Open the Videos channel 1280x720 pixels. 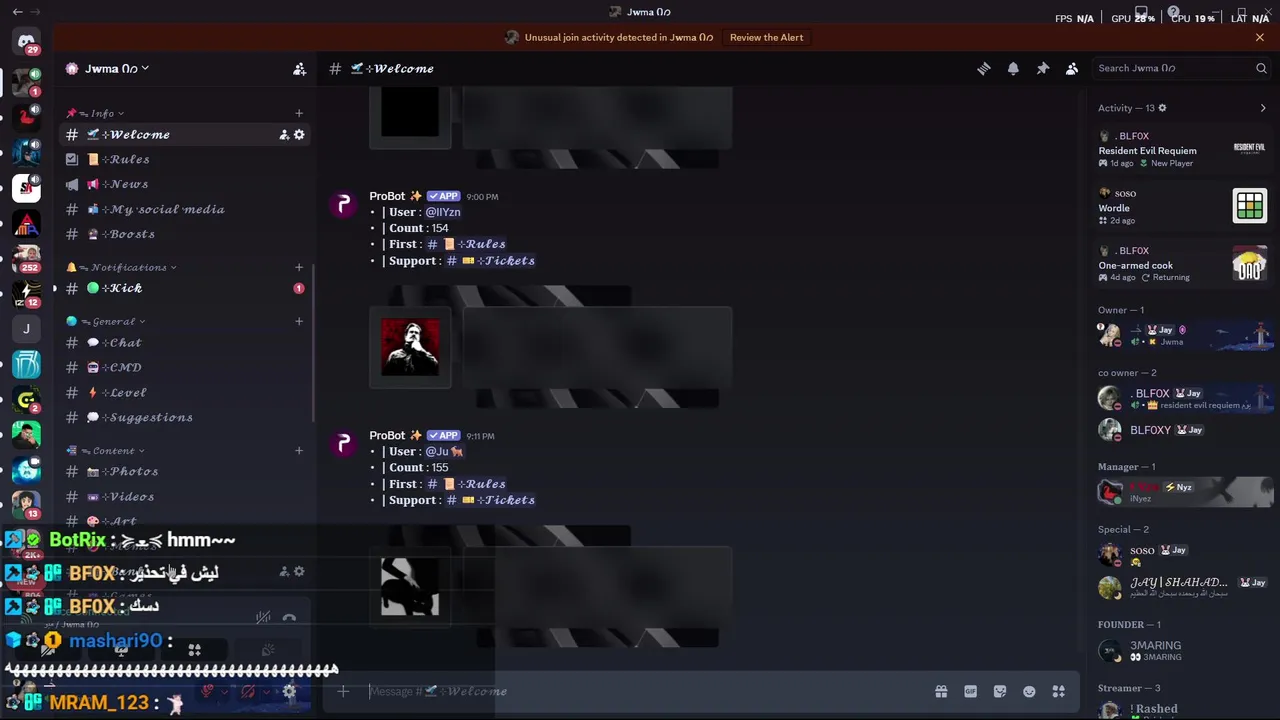coord(186,496)
